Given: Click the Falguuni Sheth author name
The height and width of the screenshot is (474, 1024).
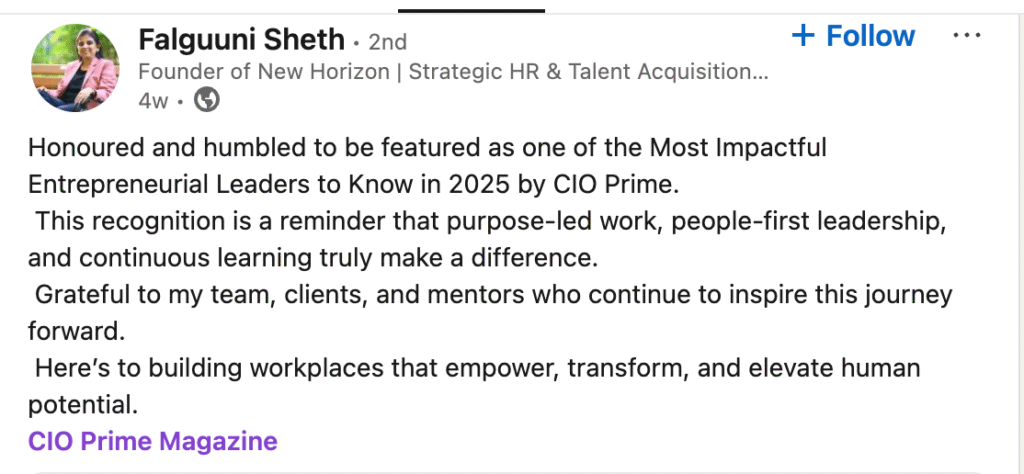Looking at the screenshot, I should click(240, 41).
